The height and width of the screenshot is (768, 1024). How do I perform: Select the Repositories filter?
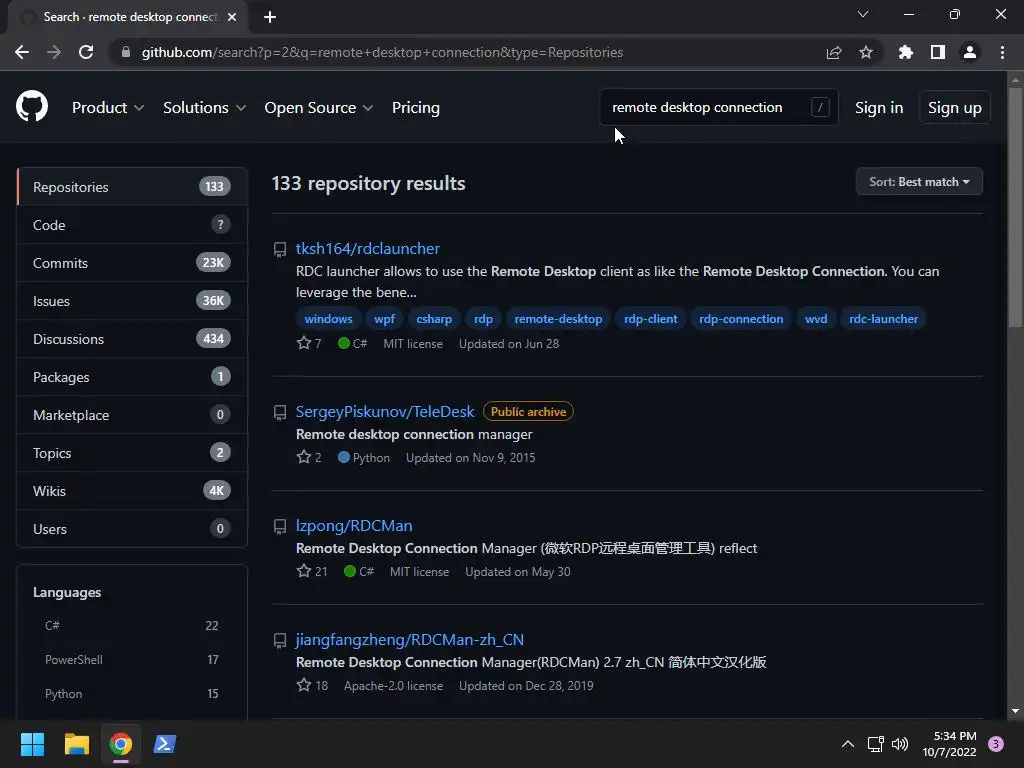pos(132,187)
